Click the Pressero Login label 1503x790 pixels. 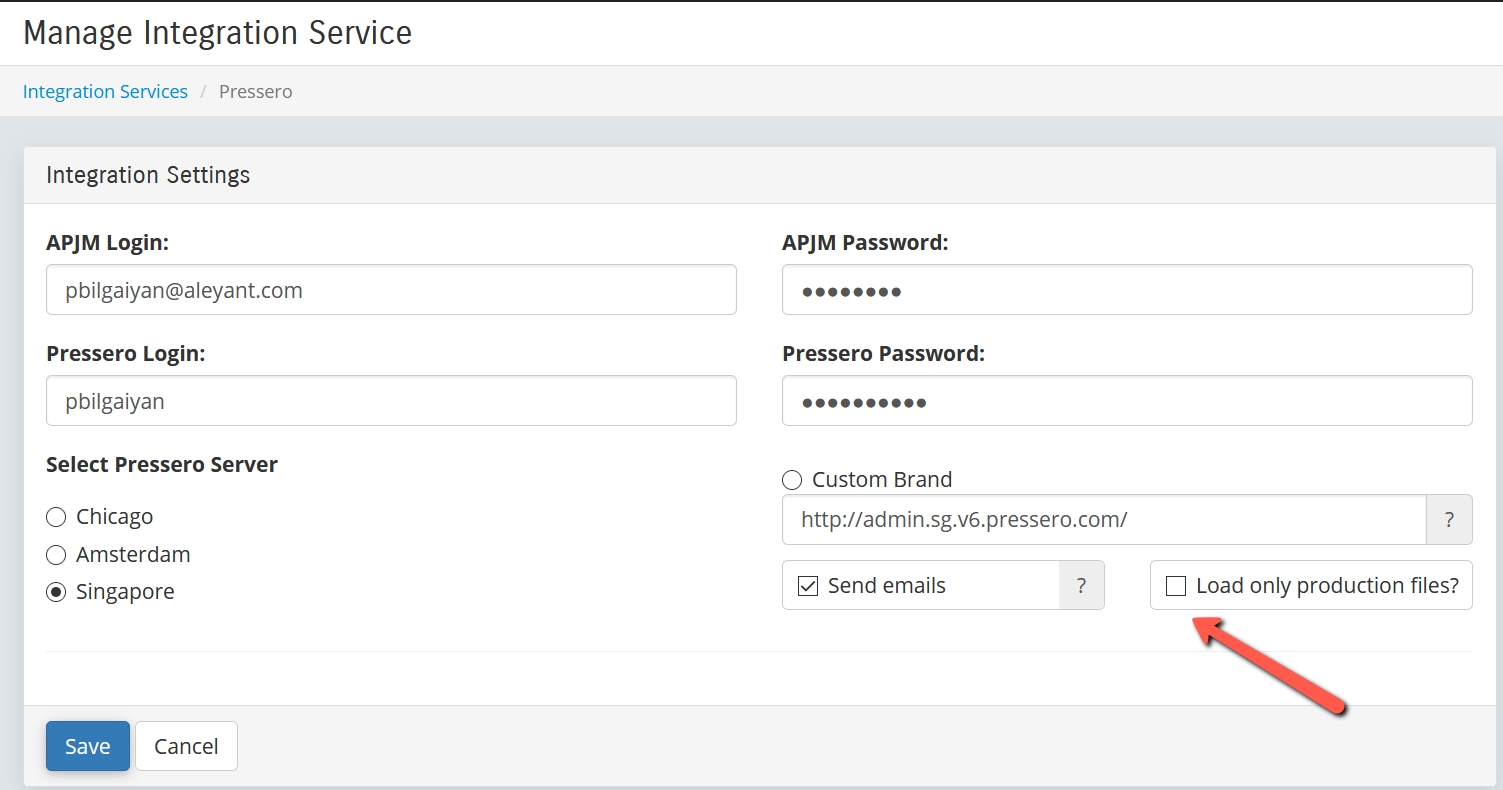tap(126, 354)
